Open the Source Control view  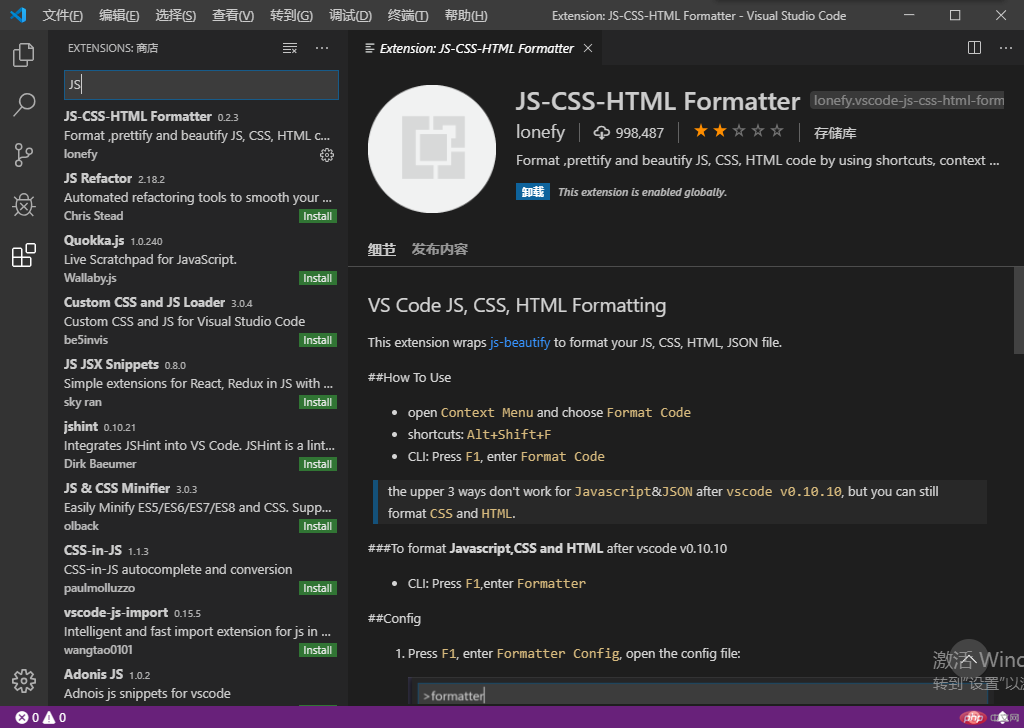[24, 155]
